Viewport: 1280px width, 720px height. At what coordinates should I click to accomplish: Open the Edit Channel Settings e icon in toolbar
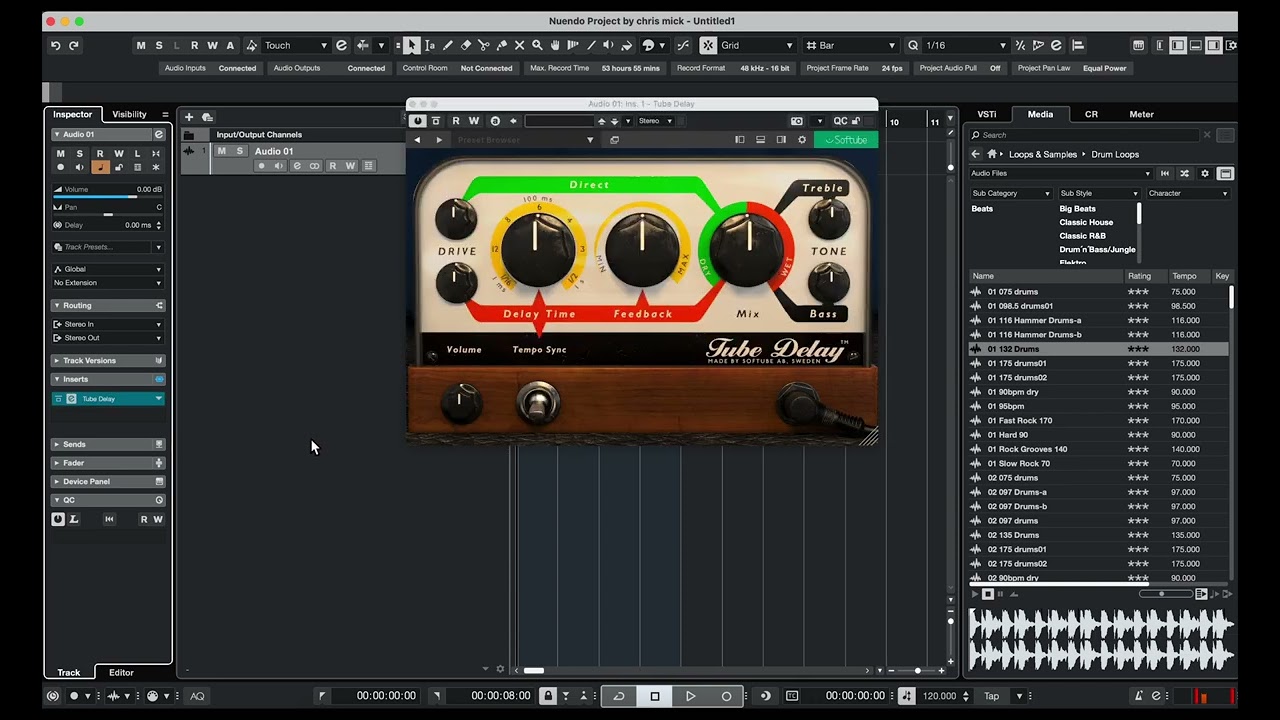click(341, 45)
